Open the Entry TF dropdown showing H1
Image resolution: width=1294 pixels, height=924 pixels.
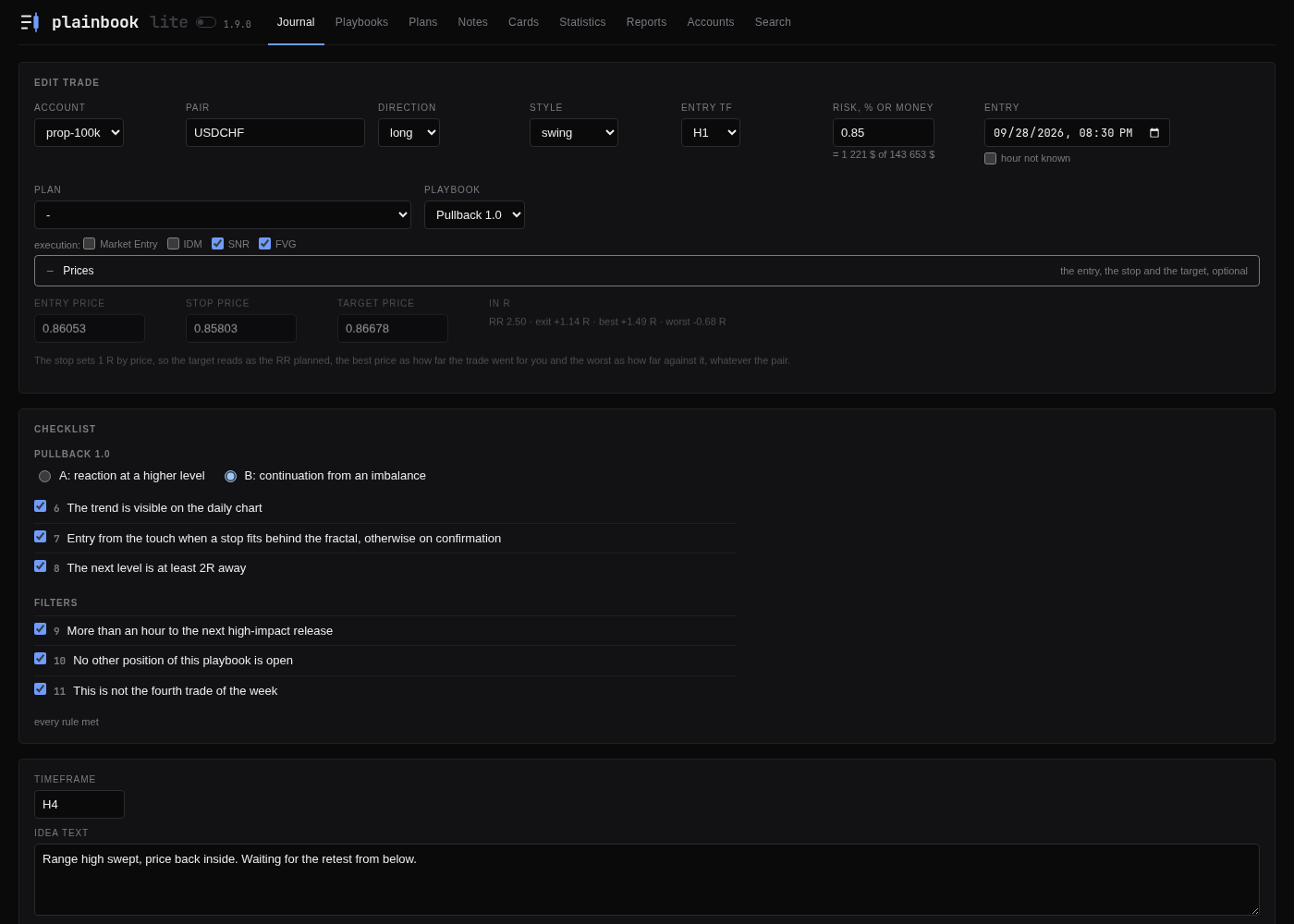(711, 133)
